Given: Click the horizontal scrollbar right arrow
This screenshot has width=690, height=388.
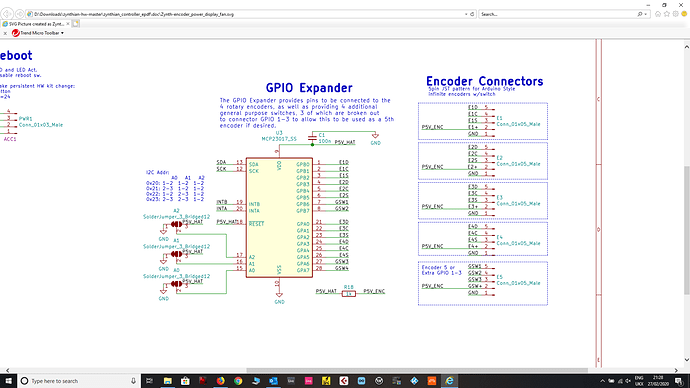Looking at the screenshot, I should [x=676, y=370].
